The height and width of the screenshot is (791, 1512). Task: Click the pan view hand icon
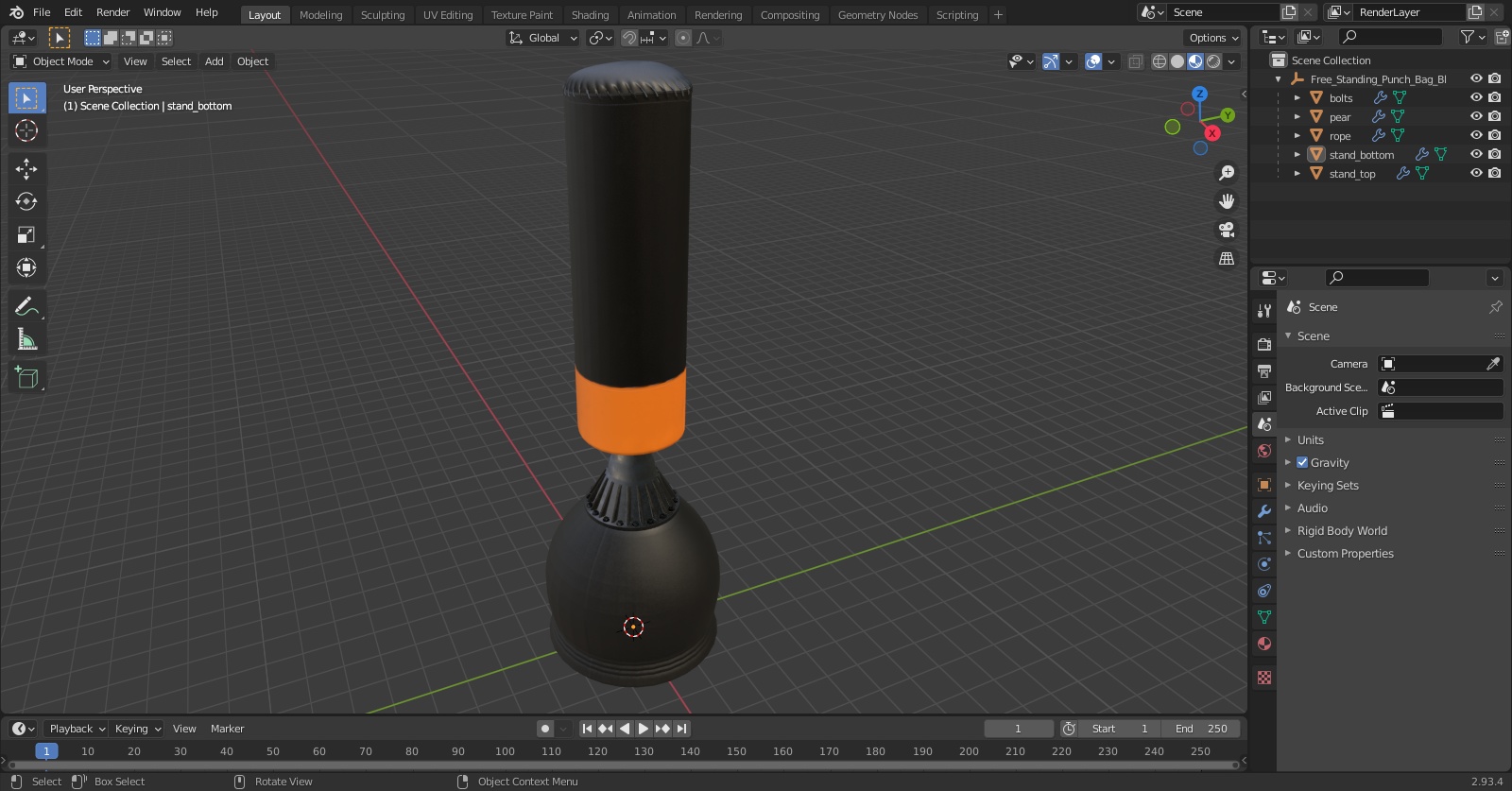coord(1227,201)
